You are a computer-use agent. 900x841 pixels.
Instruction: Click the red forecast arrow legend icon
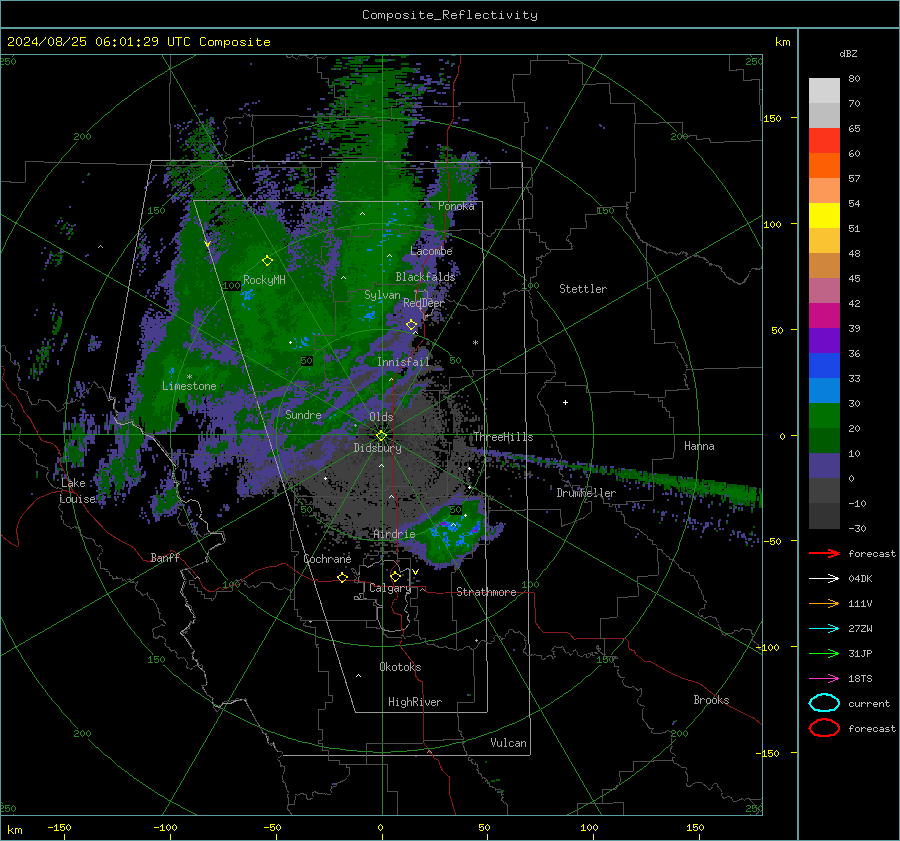(824, 553)
